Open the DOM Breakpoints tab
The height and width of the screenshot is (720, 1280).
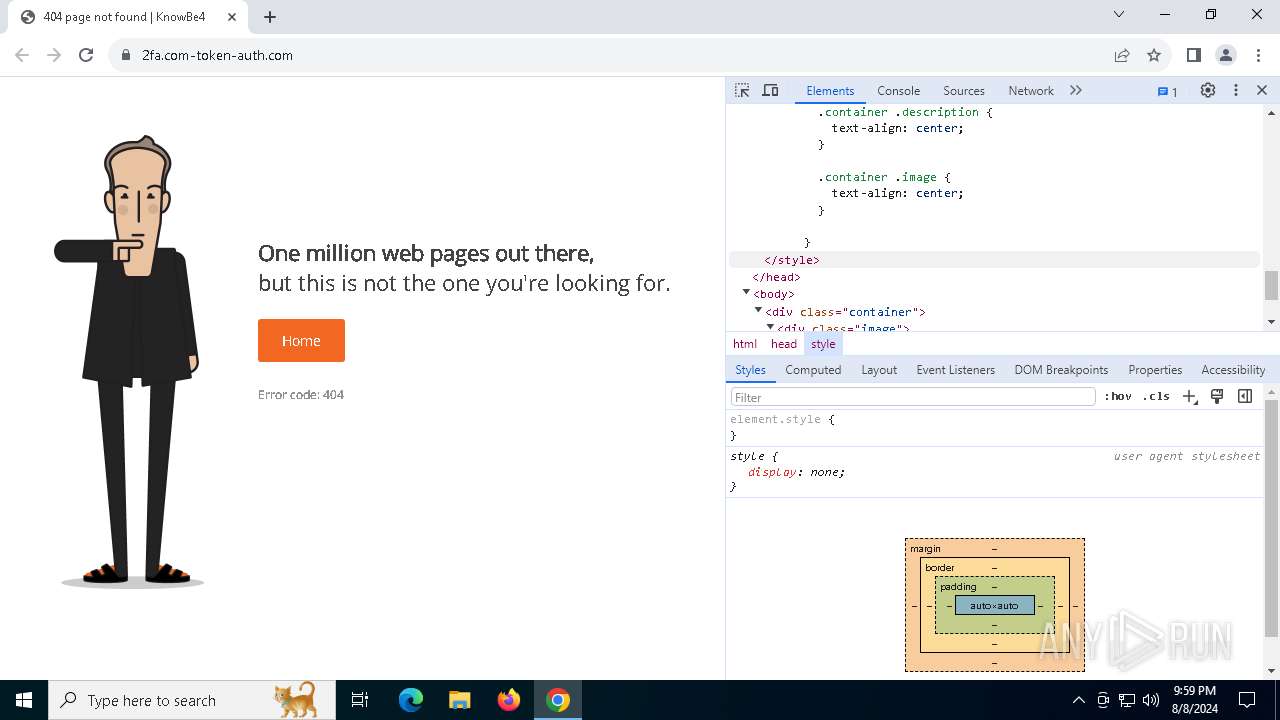[1061, 369]
